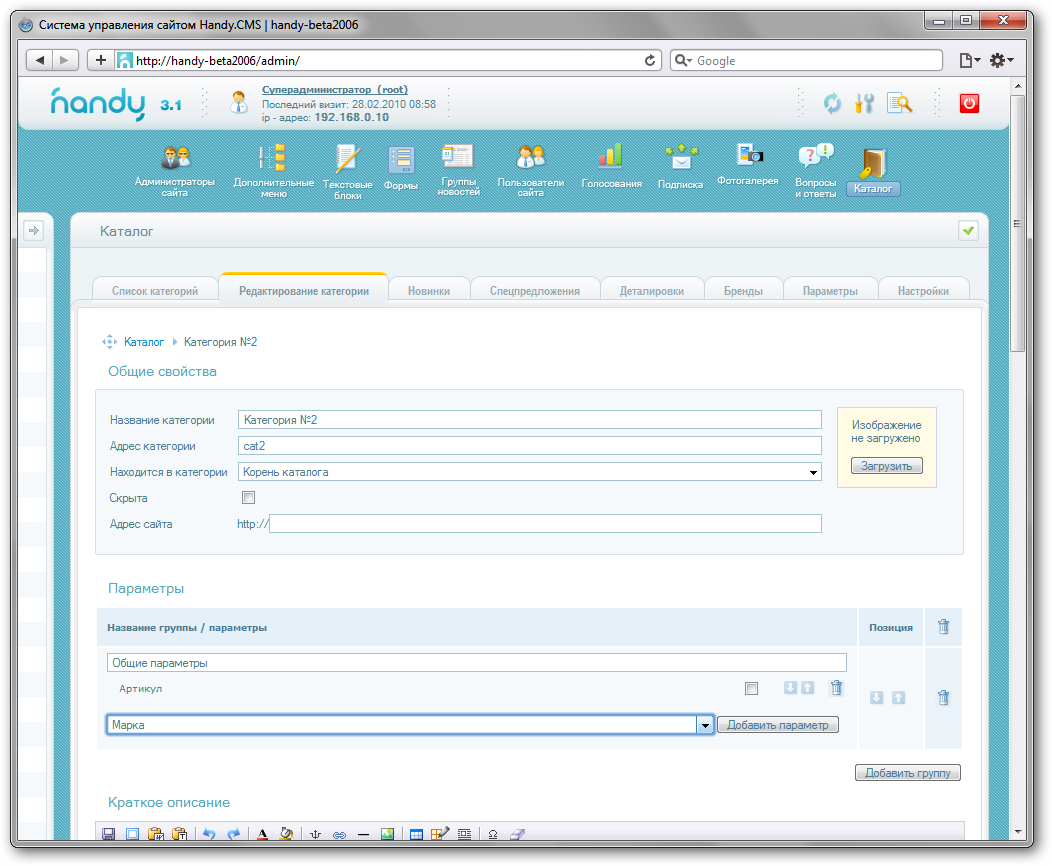Click the refresh arrows icon in header
The height and width of the screenshot is (866, 1052).
pos(832,102)
